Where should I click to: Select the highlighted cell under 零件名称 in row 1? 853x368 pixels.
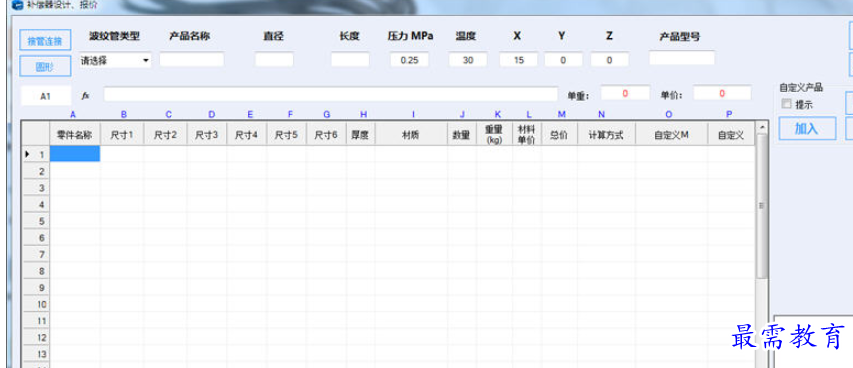[75, 154]
